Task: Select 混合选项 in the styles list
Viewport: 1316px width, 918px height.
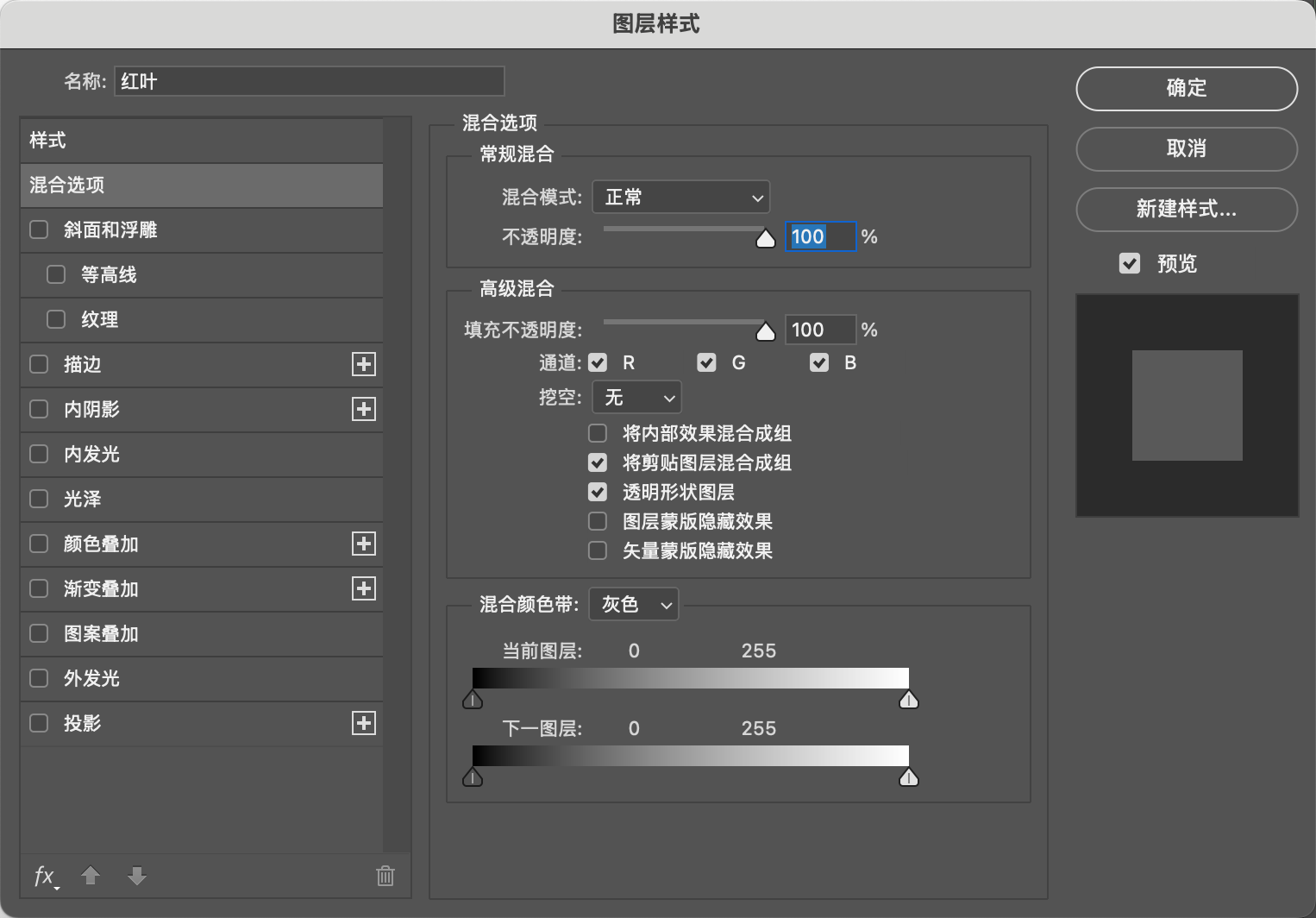Action: pos(201,185)
